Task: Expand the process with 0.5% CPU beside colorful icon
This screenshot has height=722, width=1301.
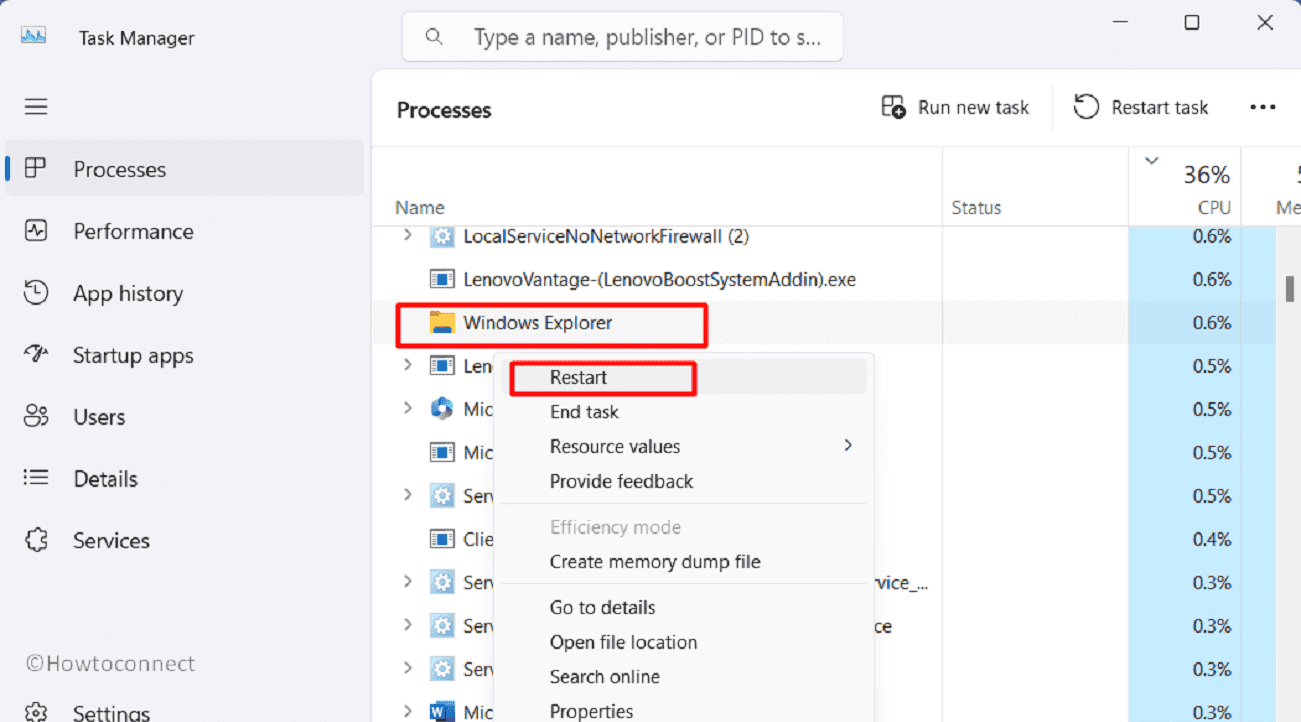Action: [x=407, y=408]
